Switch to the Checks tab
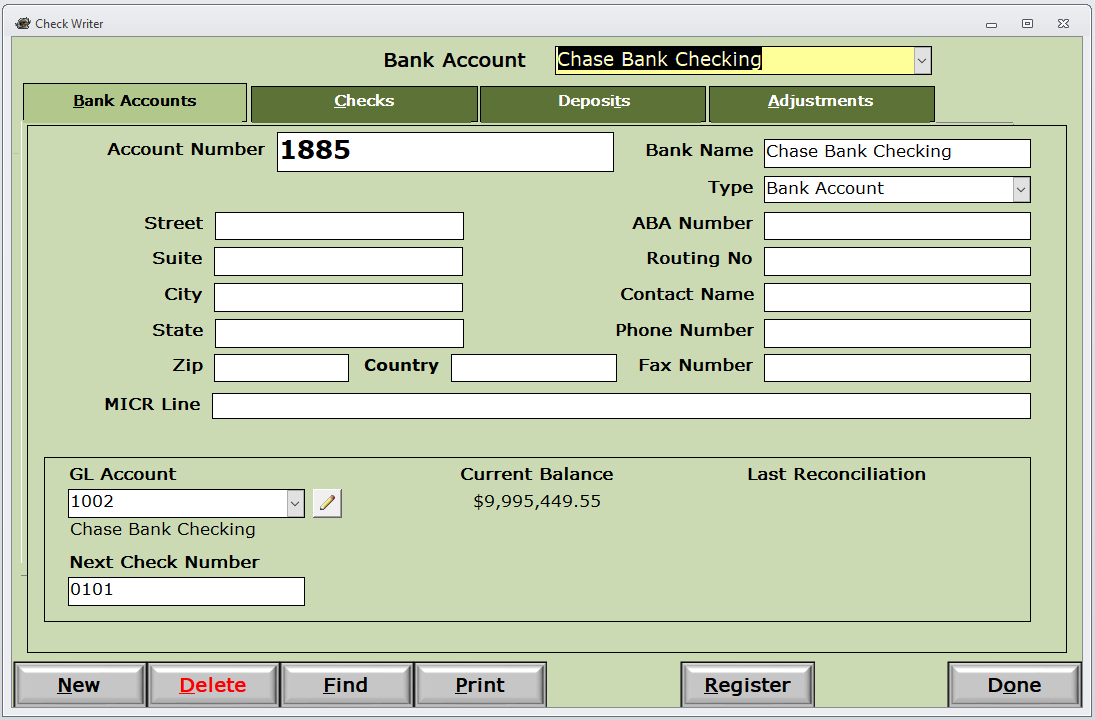The width and height of the screenshot is (1095, 720). (x=364, y=103)
